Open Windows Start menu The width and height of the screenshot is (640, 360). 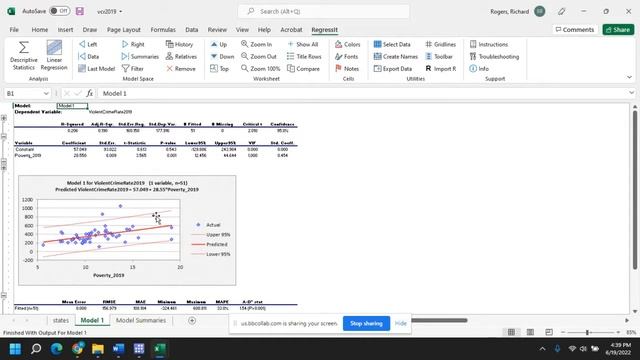16,349
